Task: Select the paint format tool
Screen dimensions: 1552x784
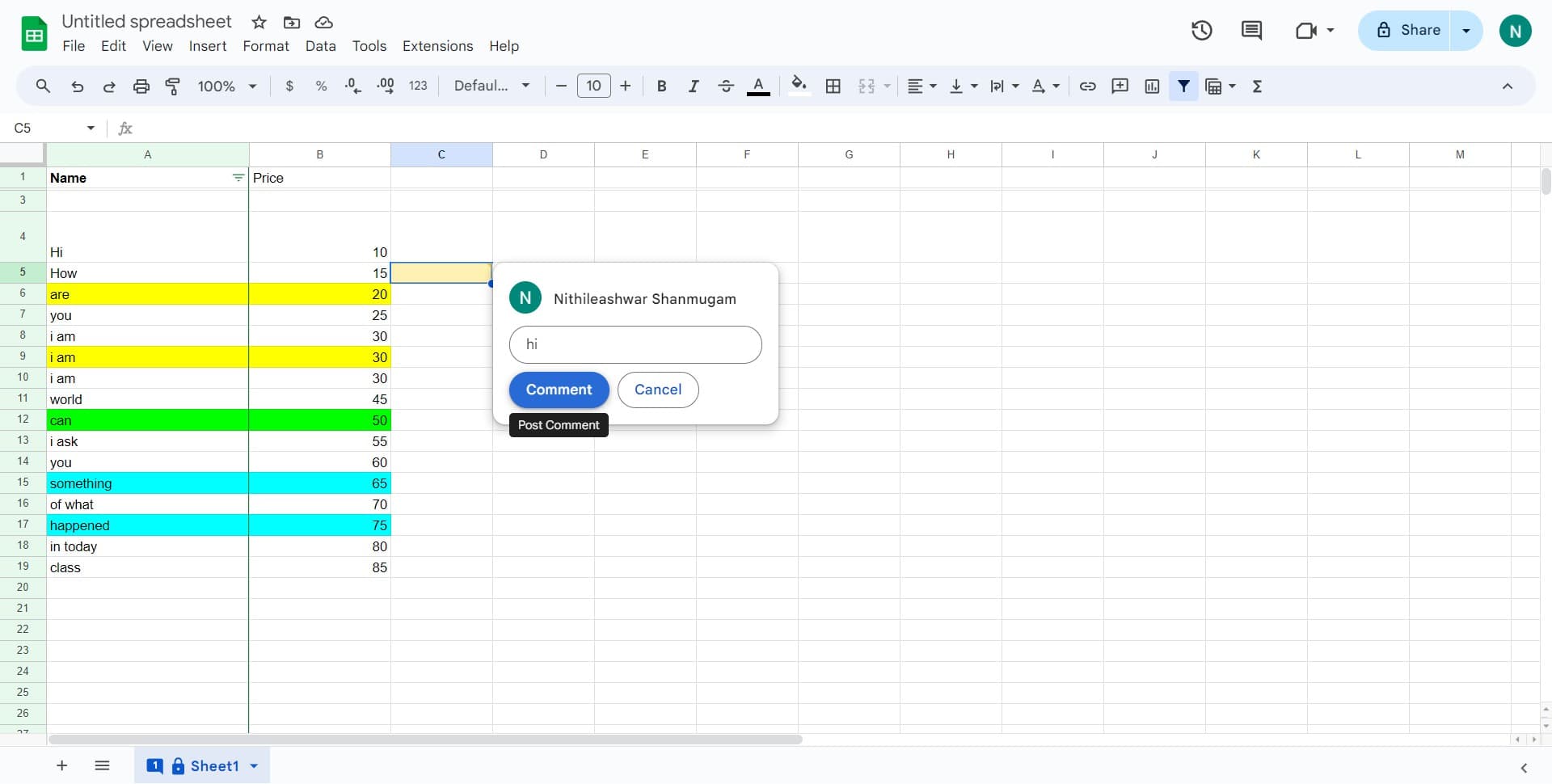Action: [173, 86]
